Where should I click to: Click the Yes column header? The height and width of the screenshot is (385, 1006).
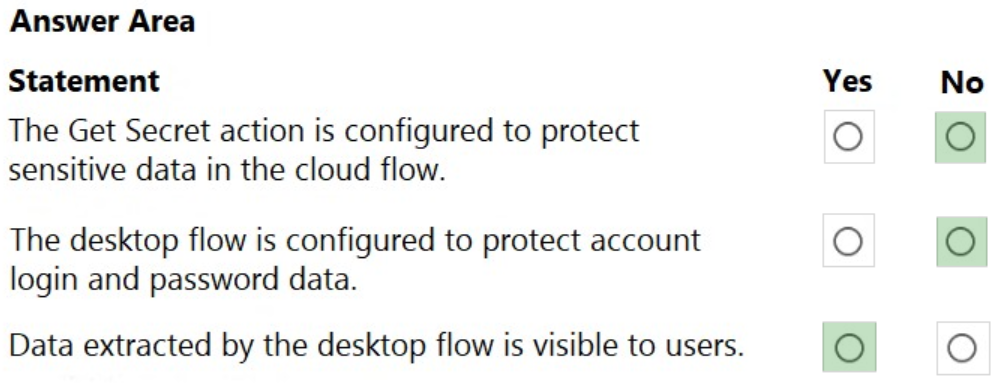tap(848, 81)
